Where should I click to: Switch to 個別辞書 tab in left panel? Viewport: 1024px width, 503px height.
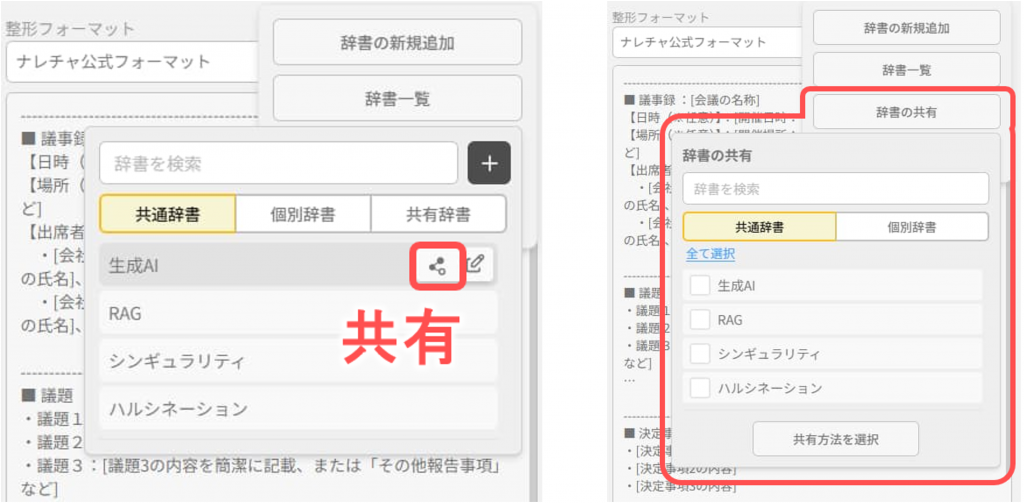tap(303, 214)
